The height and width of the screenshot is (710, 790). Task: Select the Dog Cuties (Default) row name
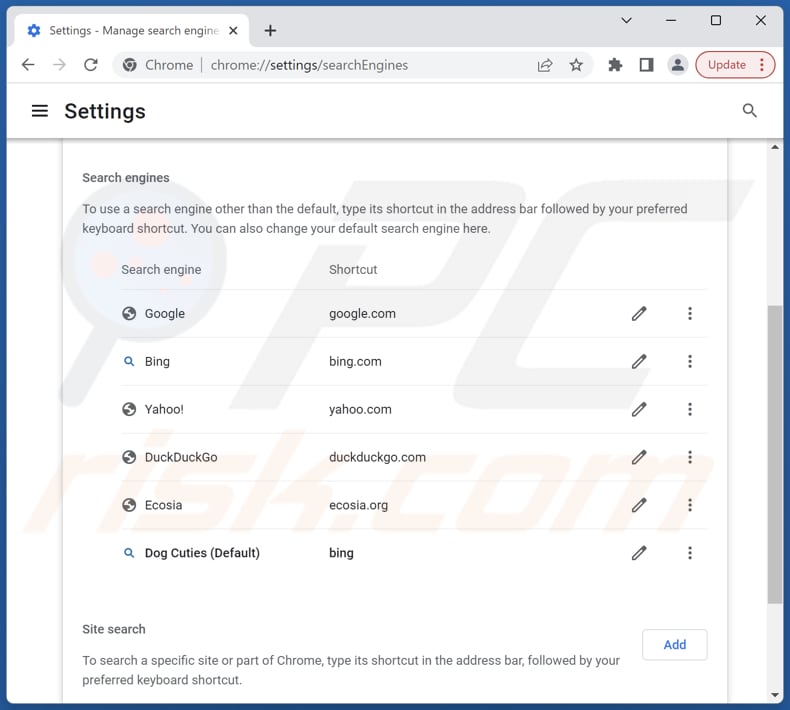click(202, 553)
